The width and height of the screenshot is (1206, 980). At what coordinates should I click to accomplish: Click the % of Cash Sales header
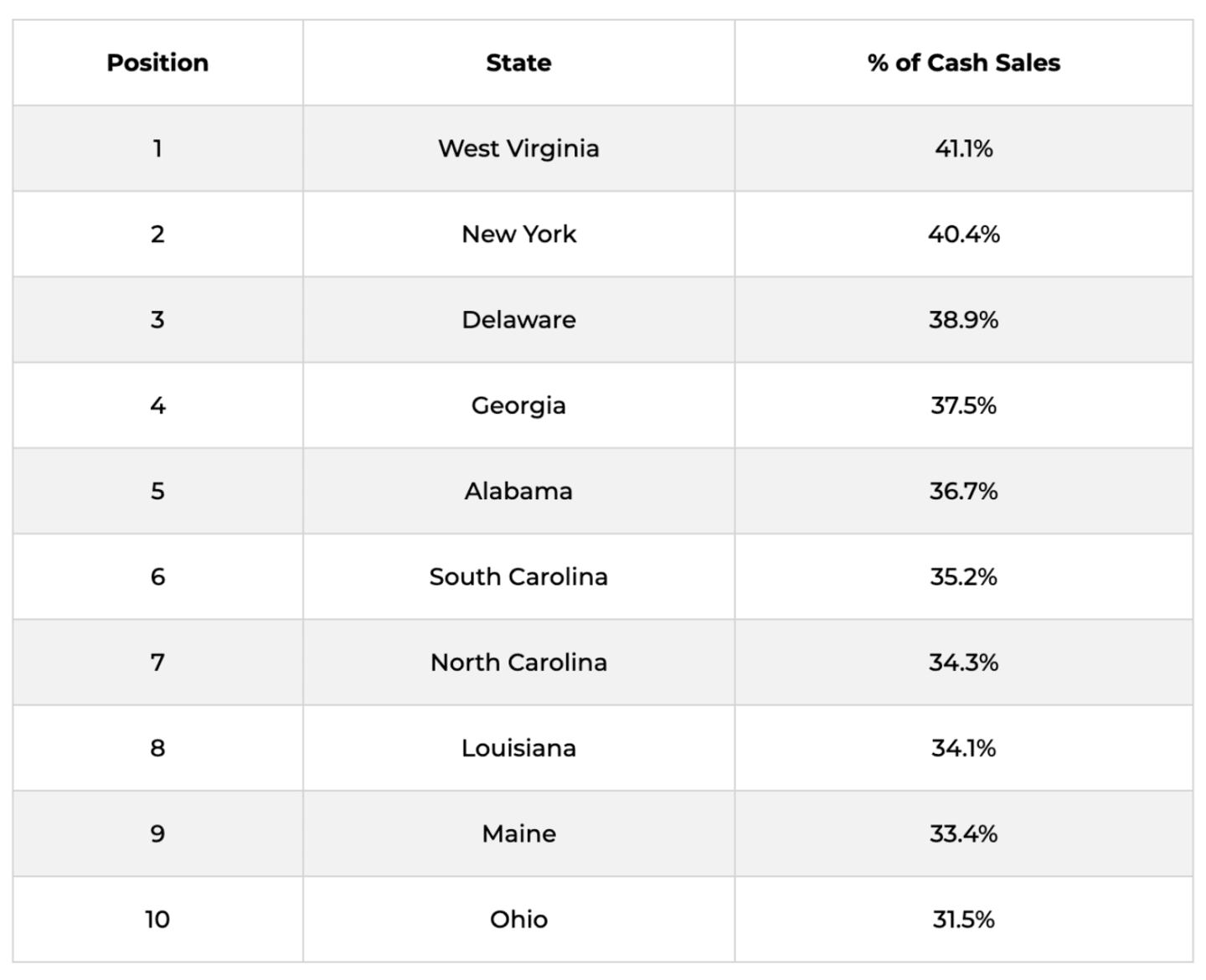pyautogui.click(x=963, y=63)
